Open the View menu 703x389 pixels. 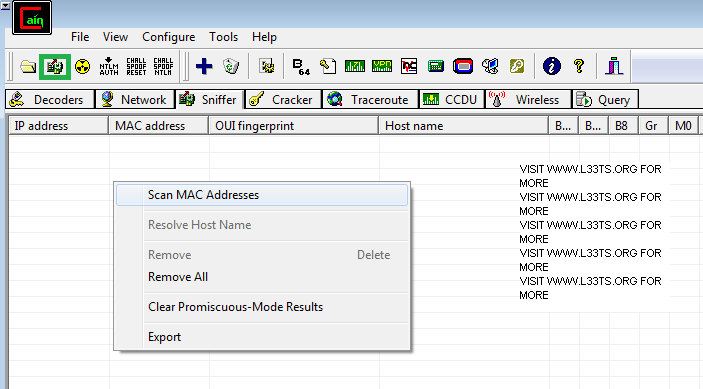click(115, 37)
